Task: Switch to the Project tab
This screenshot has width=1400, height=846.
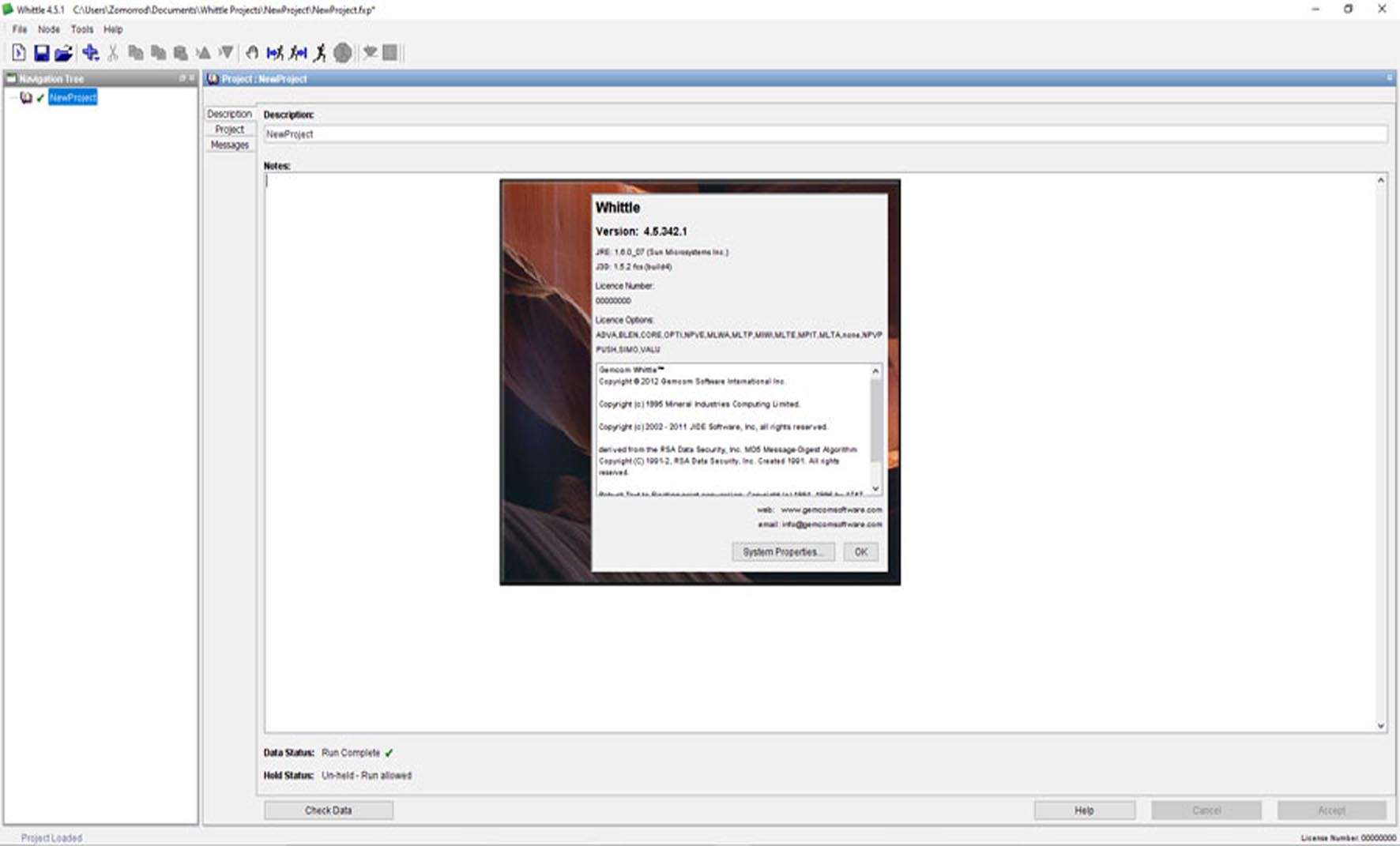Action: tap(230, 130)
